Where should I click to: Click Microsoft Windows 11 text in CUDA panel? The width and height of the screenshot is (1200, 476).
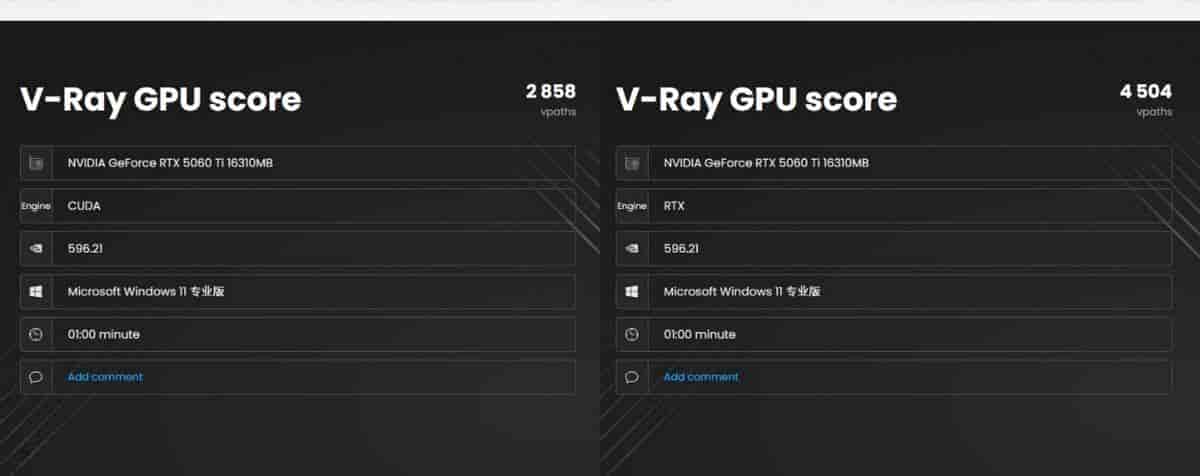[x=146, y=292]
